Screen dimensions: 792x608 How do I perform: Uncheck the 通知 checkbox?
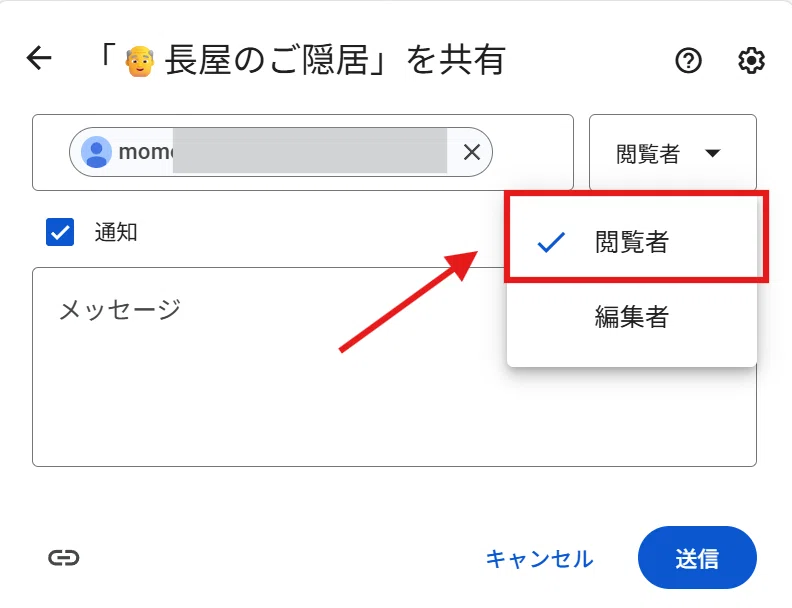(x=60, y=232)
